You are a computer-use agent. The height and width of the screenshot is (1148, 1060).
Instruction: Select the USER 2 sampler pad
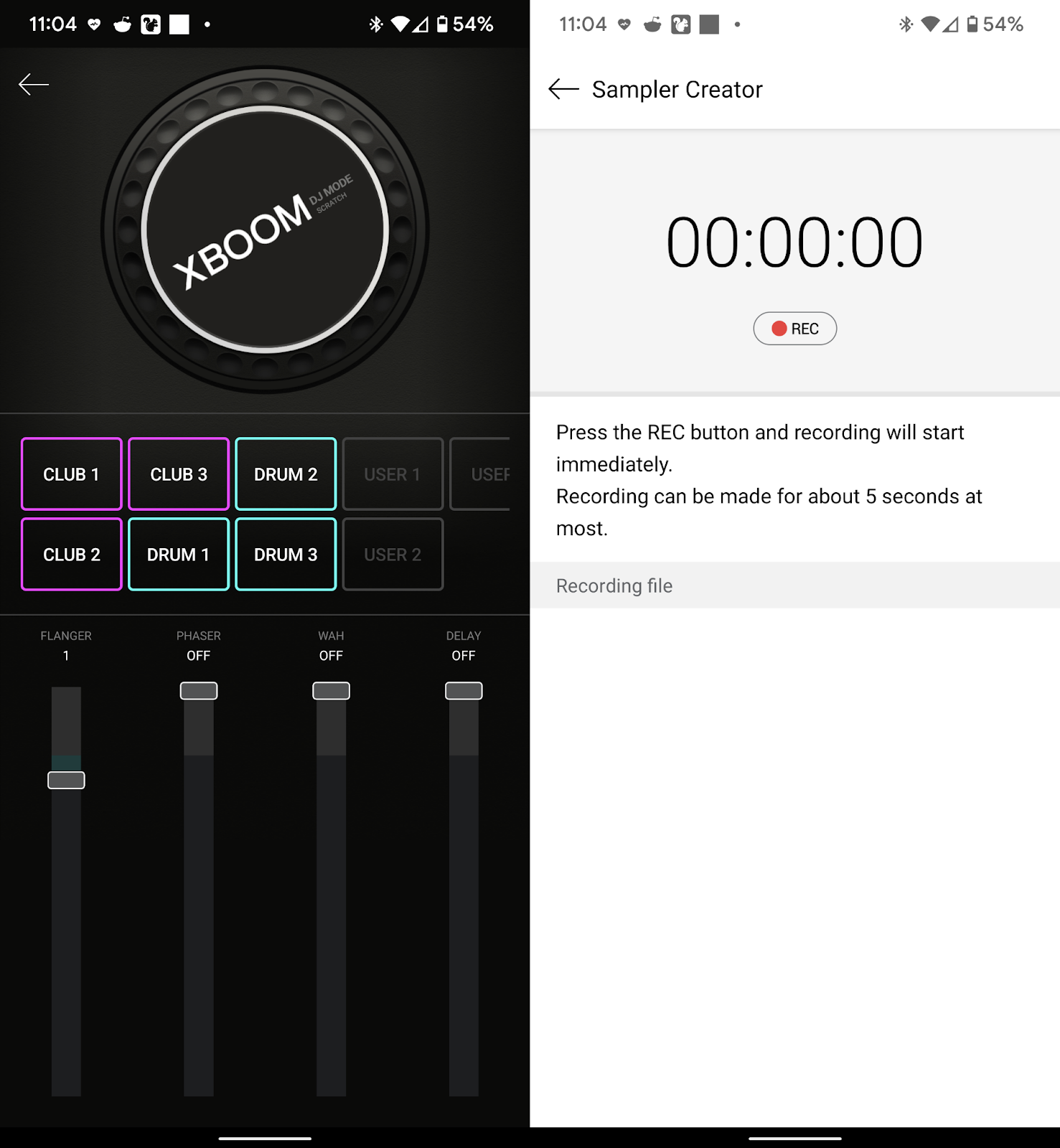[x=393, y=555]
